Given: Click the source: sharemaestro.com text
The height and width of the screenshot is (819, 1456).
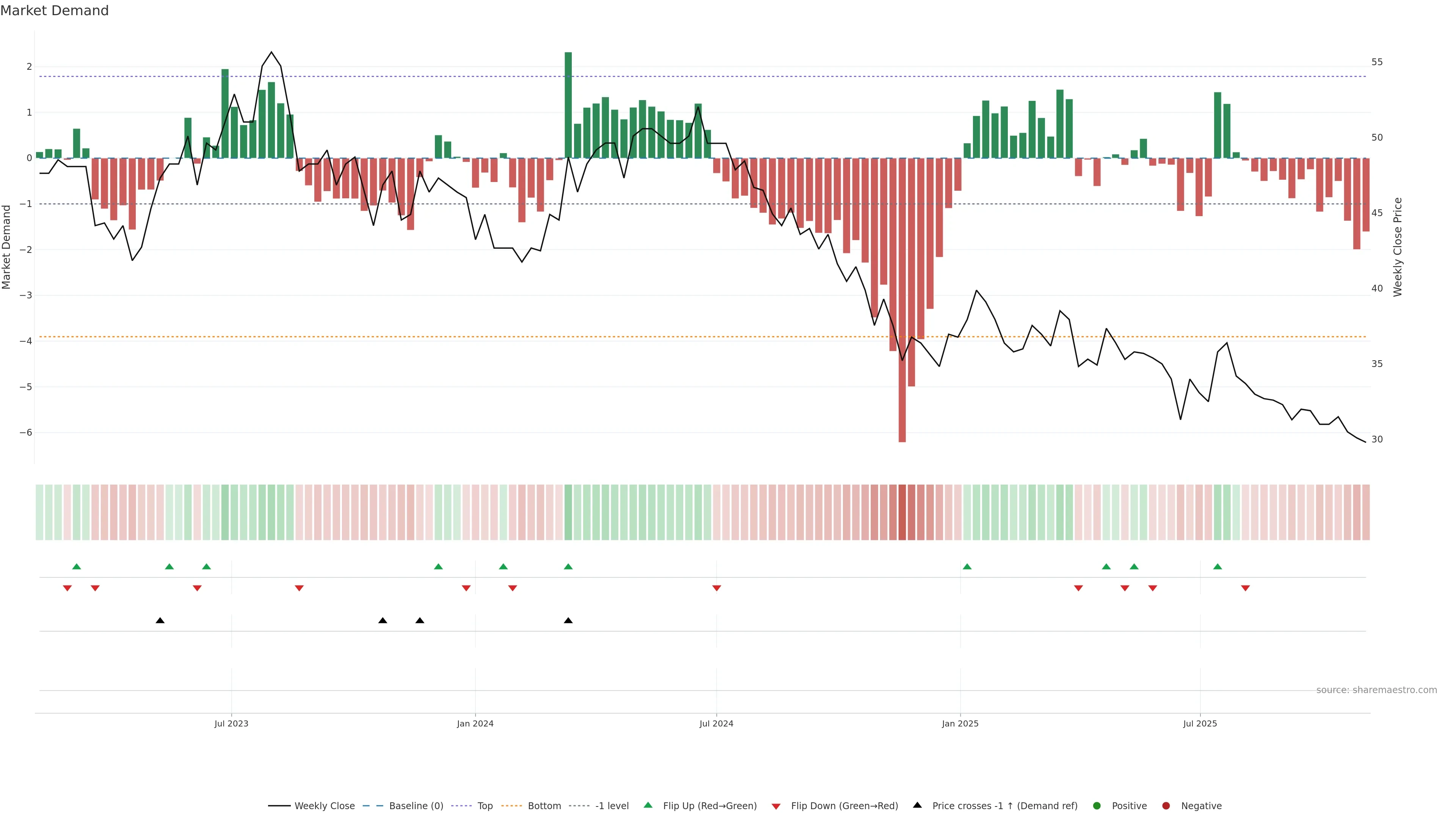Looking at the screenshot, I should point(1376,690).
